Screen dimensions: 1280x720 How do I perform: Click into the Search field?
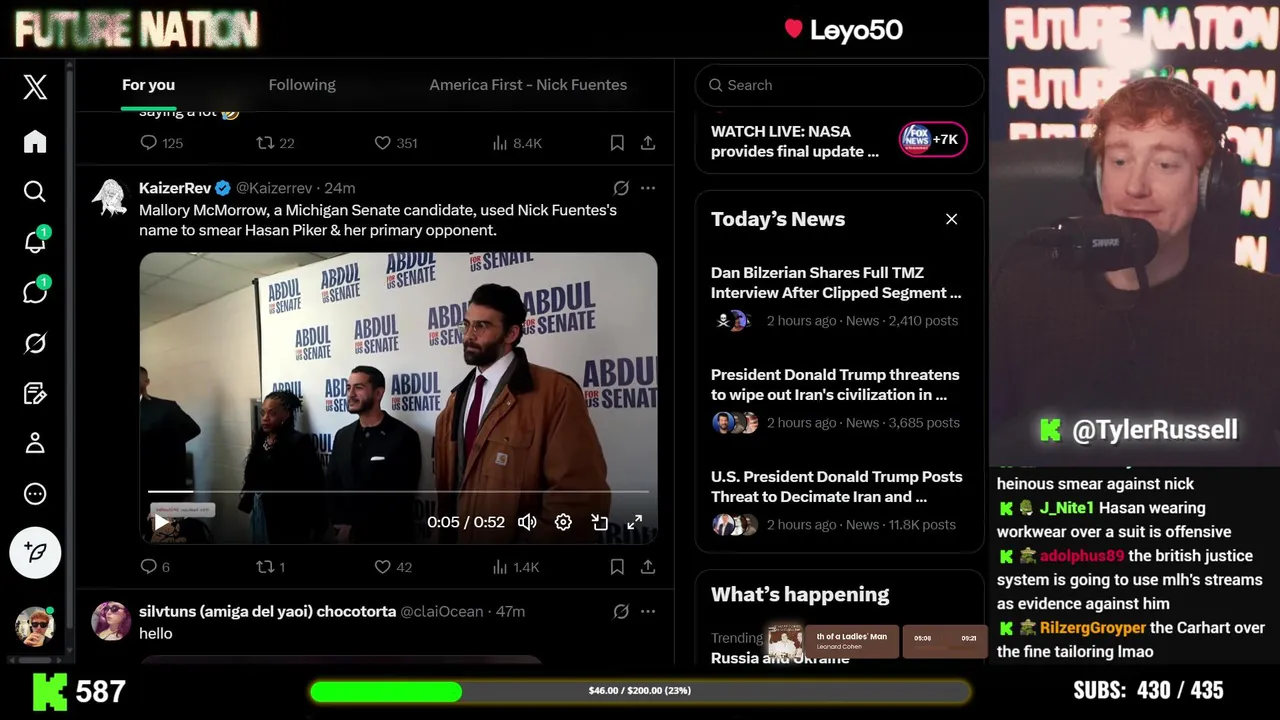pyautogui.click(x=839, y=85)
